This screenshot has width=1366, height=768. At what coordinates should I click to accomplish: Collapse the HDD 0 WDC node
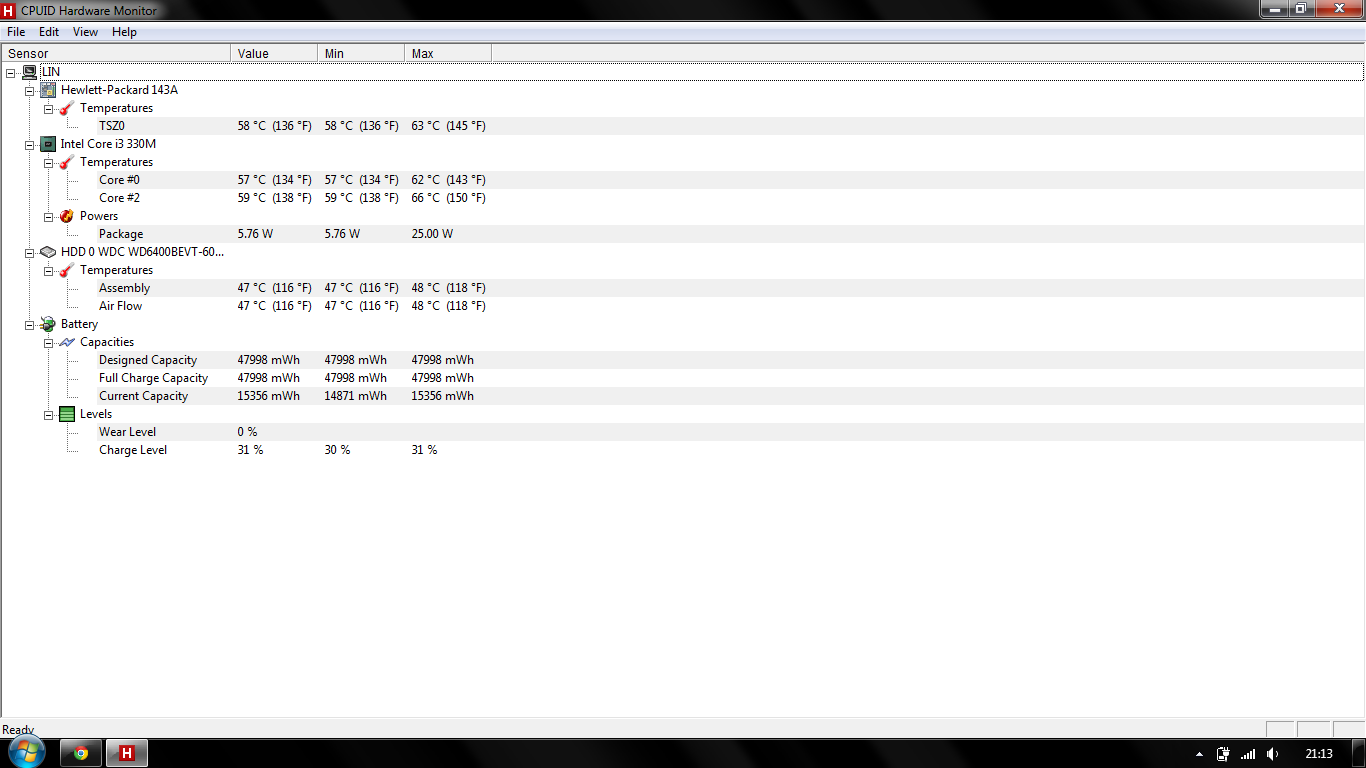point(30,252)
